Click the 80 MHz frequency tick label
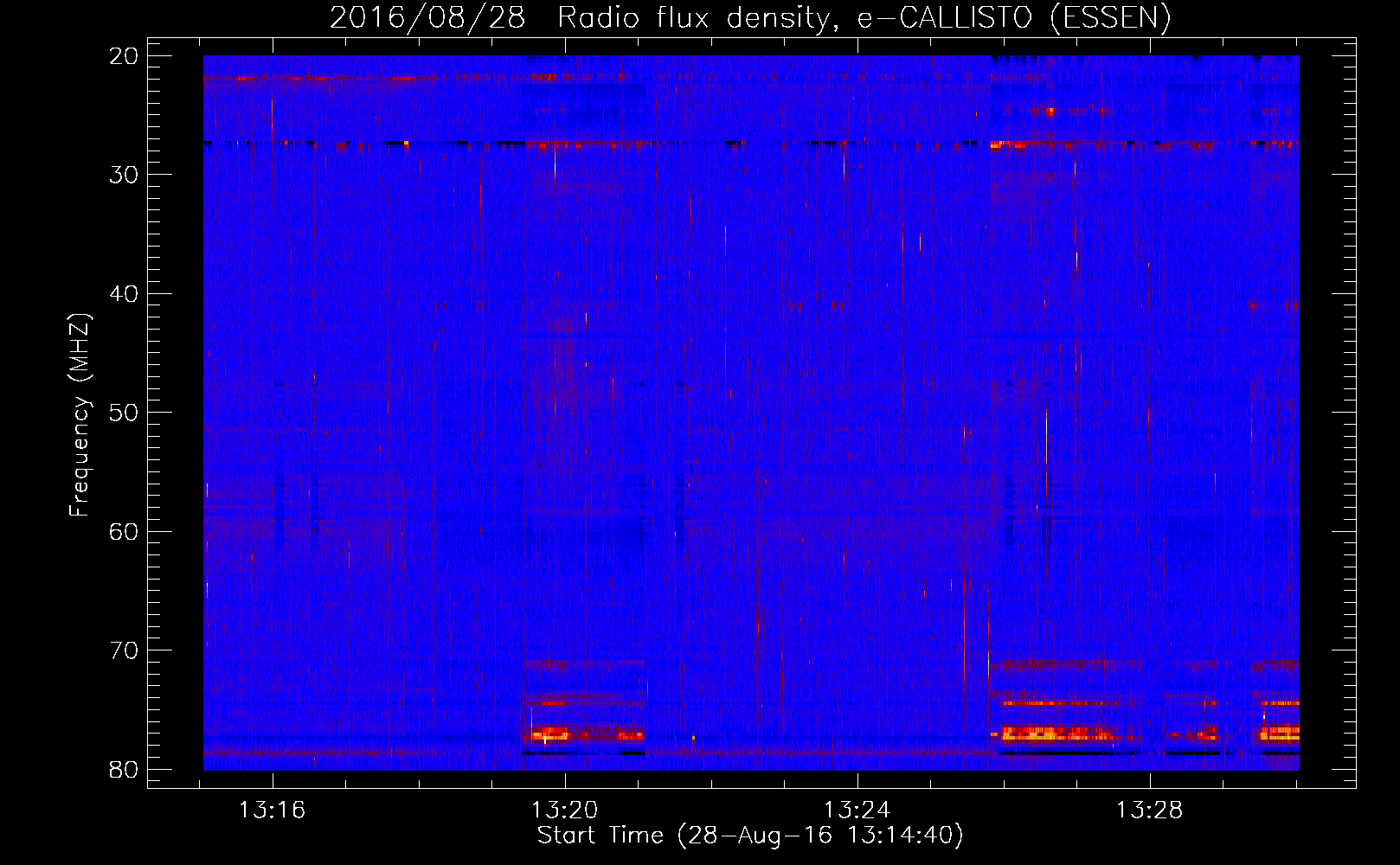 click(124, 770)
